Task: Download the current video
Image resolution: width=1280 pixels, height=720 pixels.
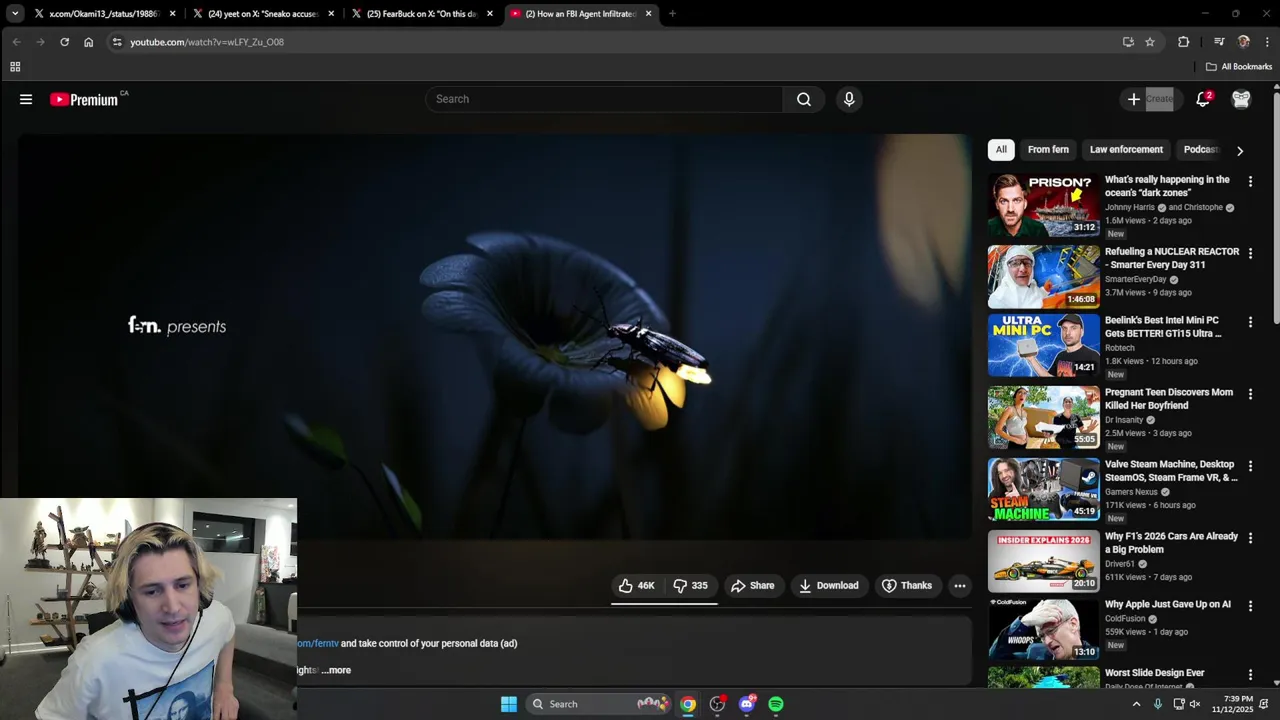Action: pyautogui.click(x=828, y=586)
